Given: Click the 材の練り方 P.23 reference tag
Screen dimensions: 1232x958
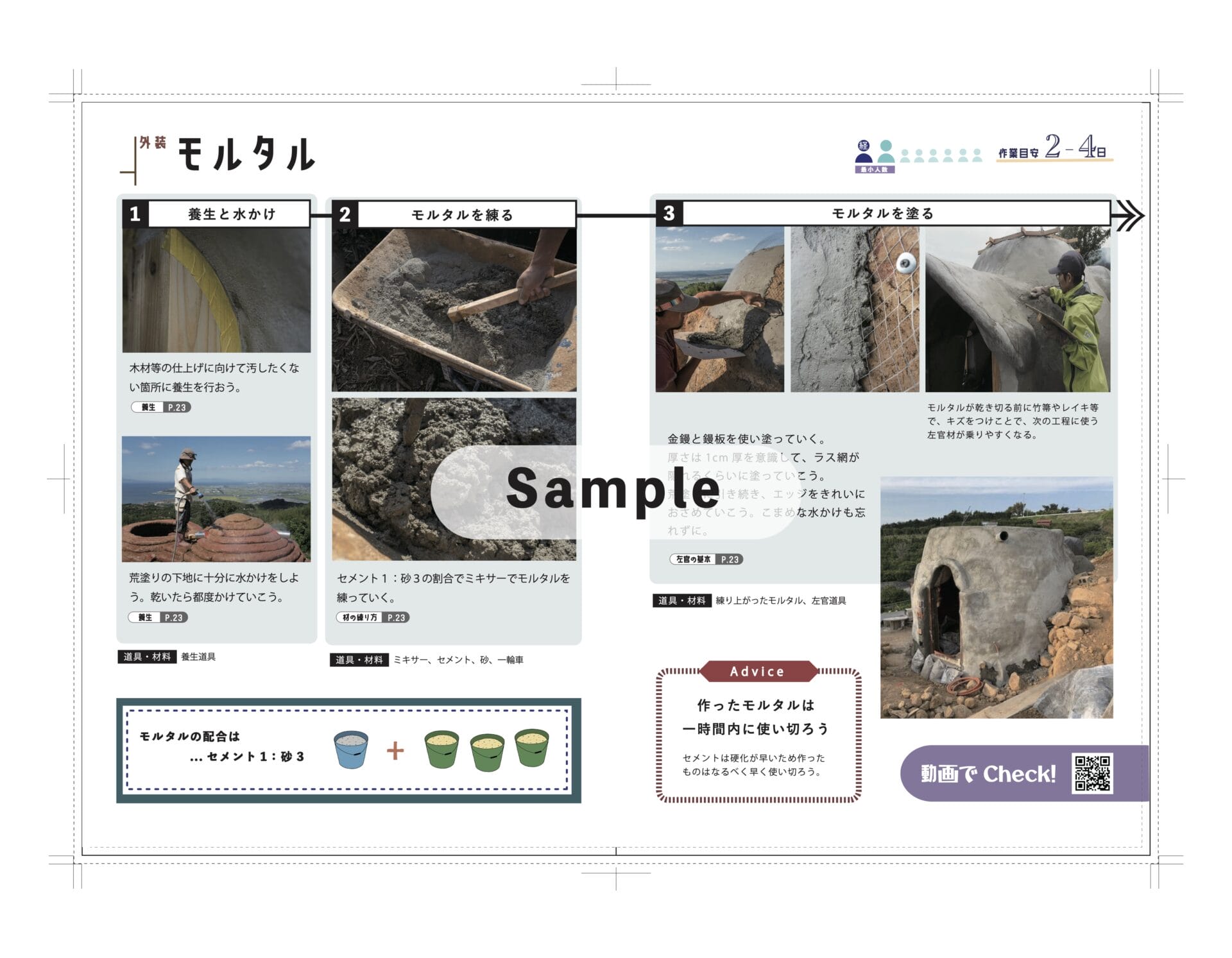Looking at the screenshot, I should click(x=373, y=617).
